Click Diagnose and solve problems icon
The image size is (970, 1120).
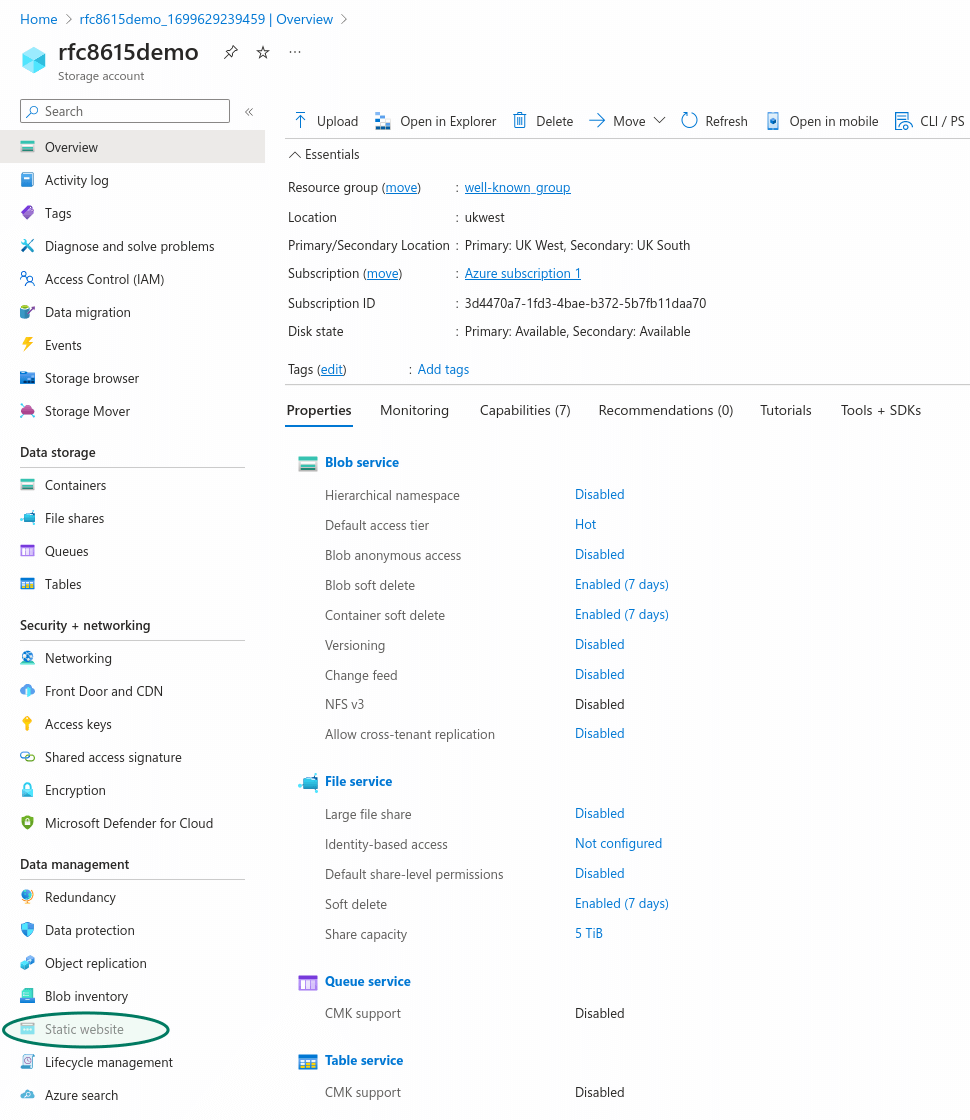pos(28,246)
